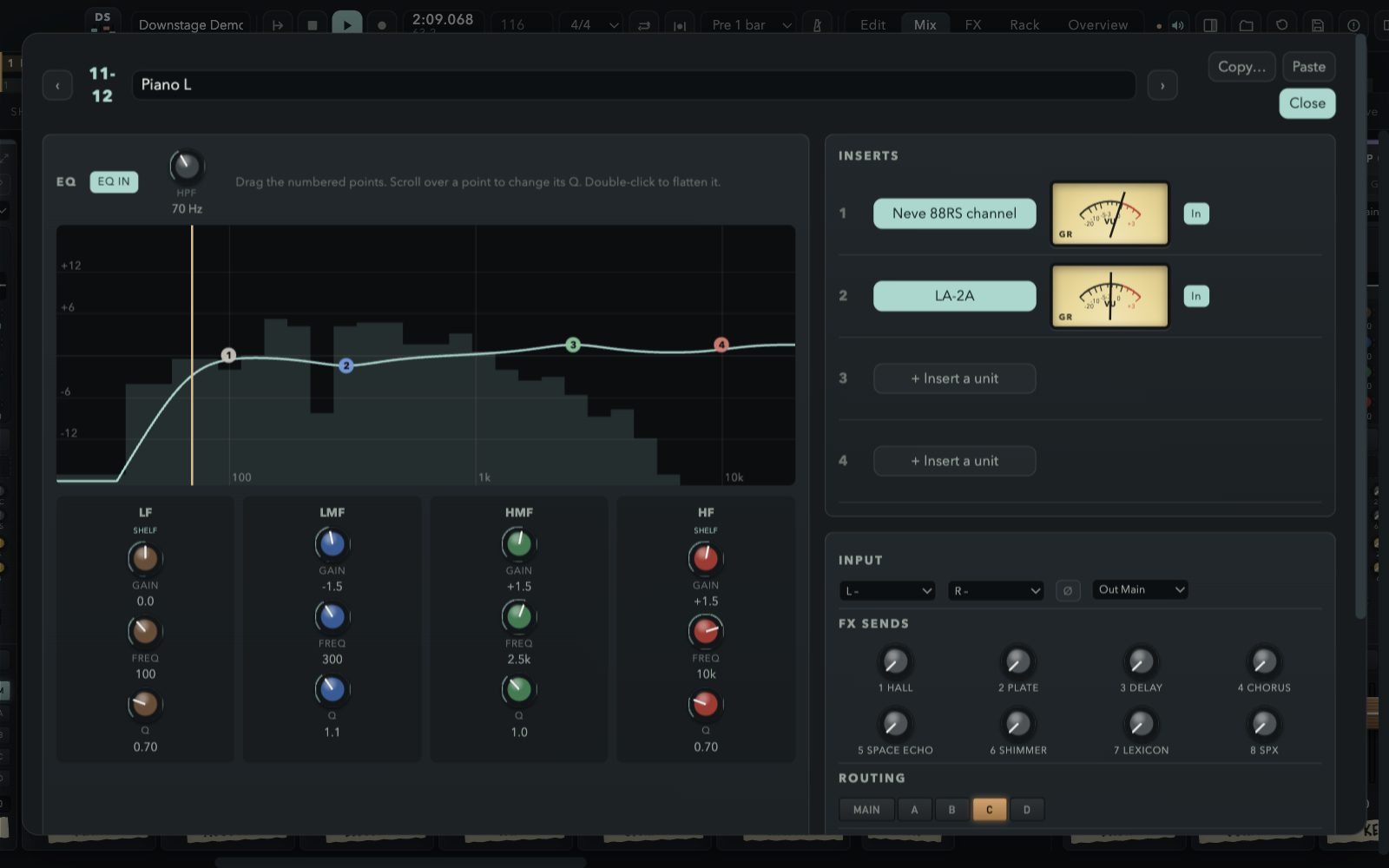
Task: Click the Neve 88RS gain reduction VU meter
Action: point(1109,214)
